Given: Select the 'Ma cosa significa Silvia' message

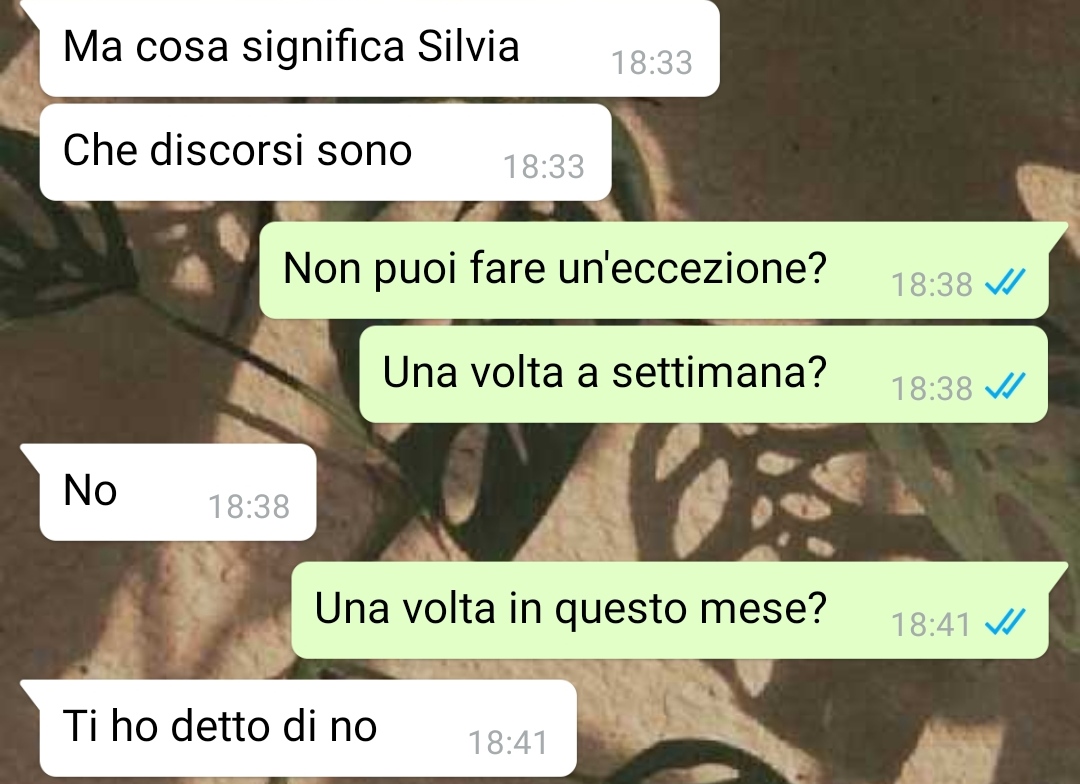Looking at the screenshot, I should 379,48.
